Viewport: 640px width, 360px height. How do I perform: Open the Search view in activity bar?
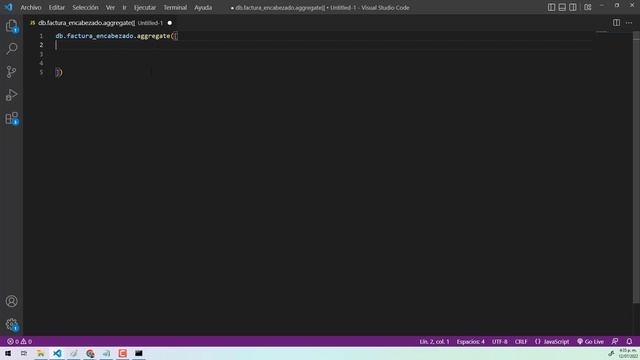11,49
